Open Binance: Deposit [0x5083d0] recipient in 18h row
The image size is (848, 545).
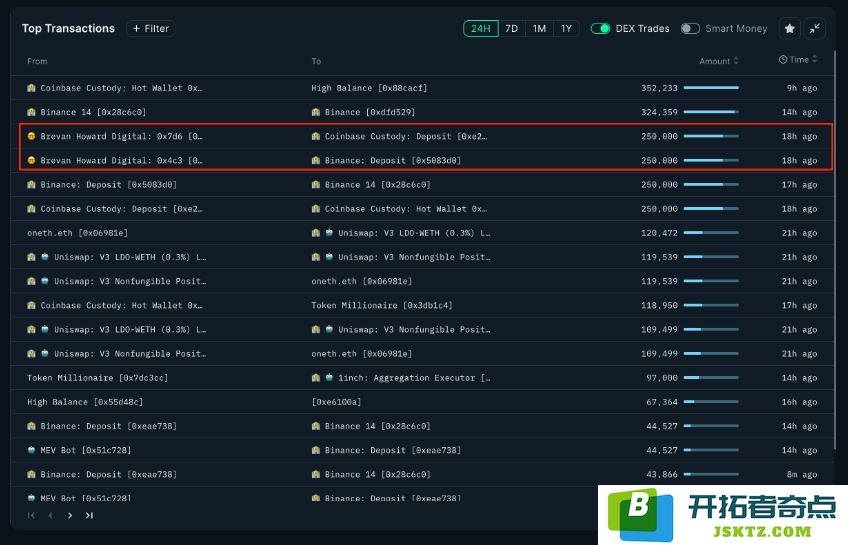[x=393, y=160]
